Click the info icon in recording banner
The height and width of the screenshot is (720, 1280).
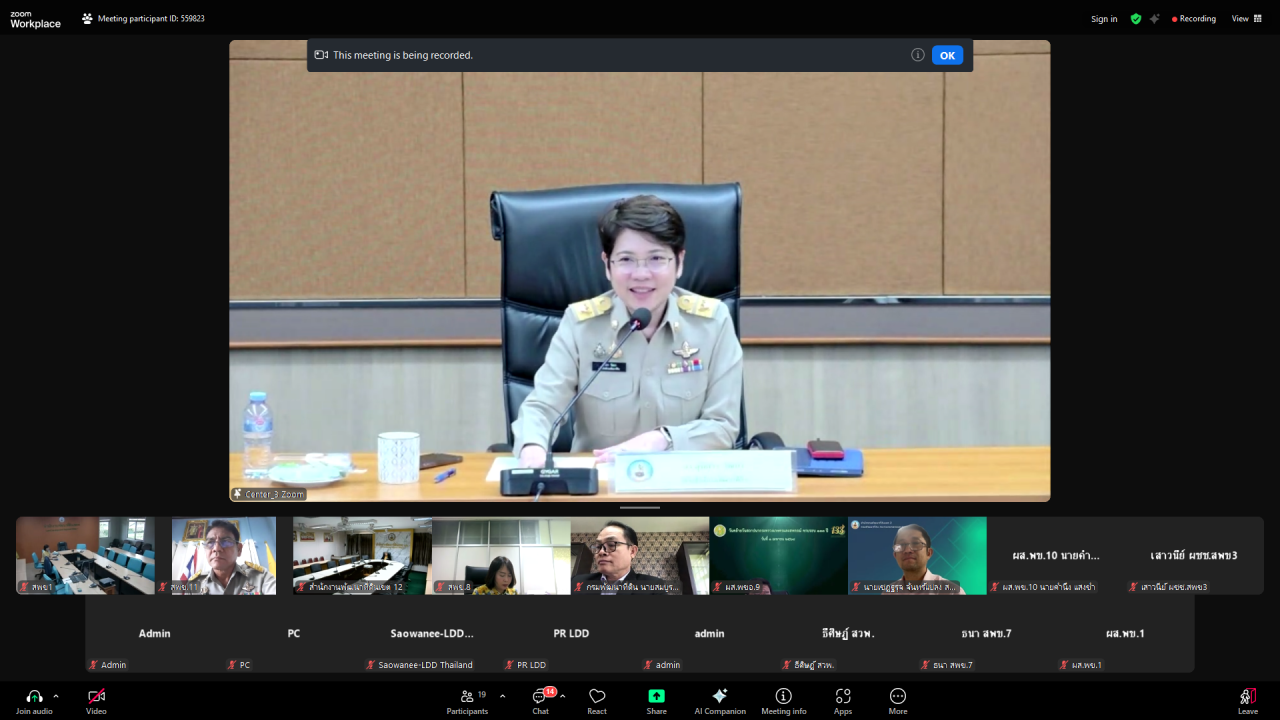point(917,55)
